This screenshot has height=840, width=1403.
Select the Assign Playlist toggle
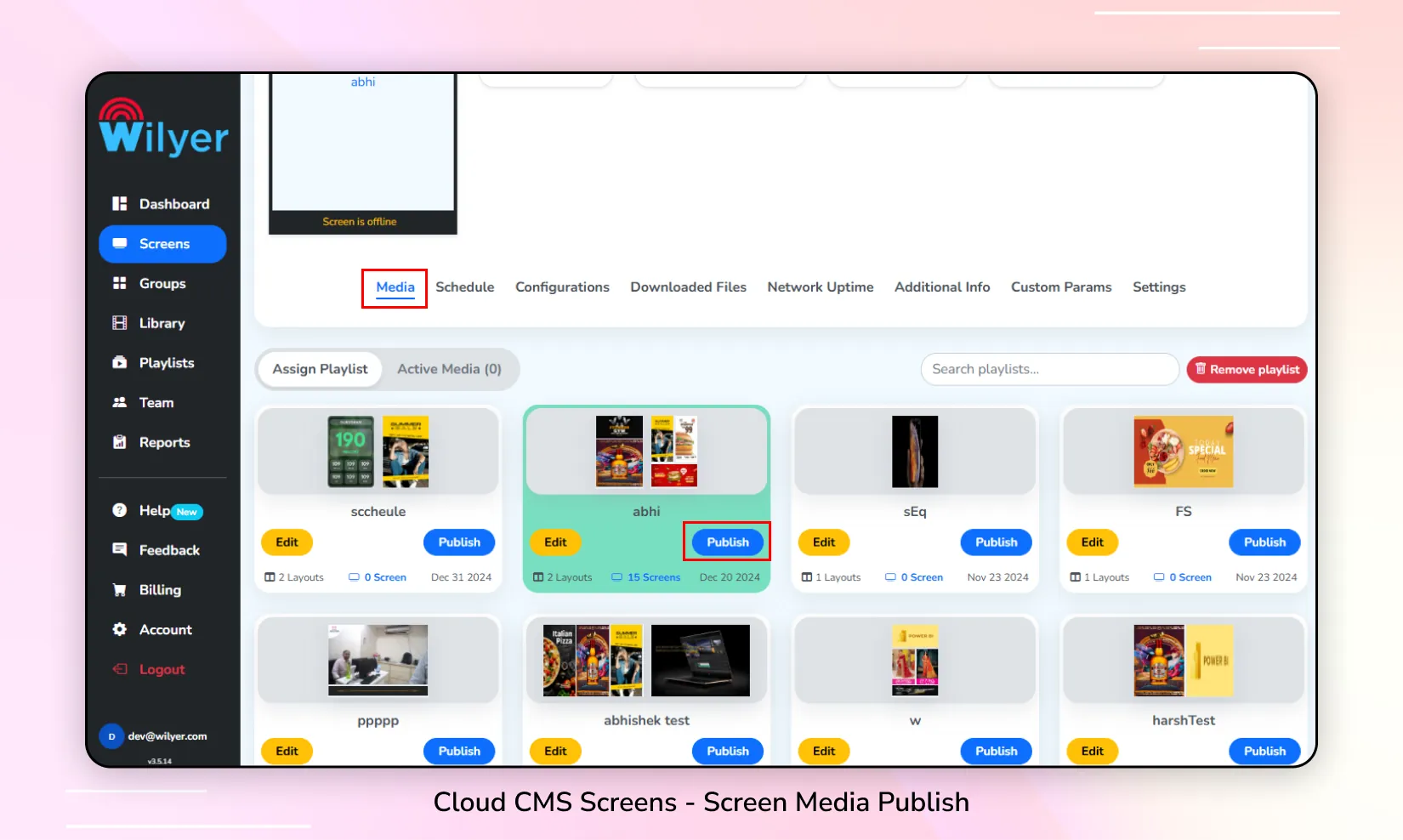[x=320, y=369]
